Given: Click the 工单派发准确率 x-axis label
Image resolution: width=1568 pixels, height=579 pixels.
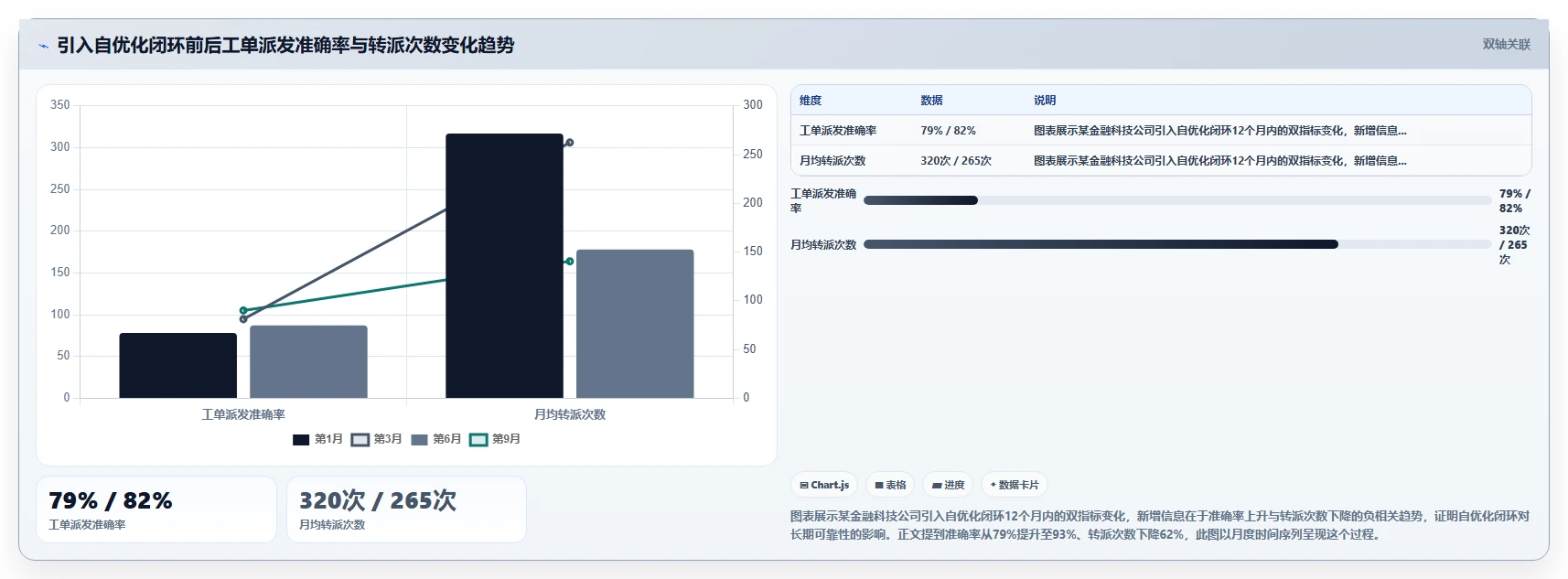Looking at the screenshot, I should click(243, 414).
